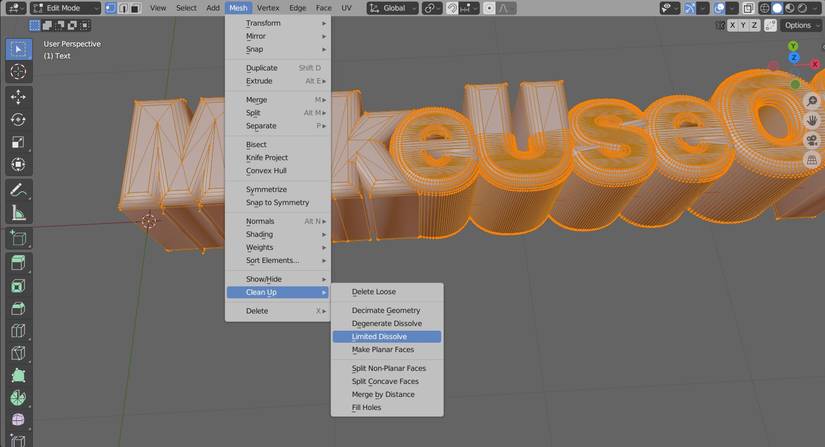
Task: Click the zoom magnifier viewport icon
Action: point(812,102)
